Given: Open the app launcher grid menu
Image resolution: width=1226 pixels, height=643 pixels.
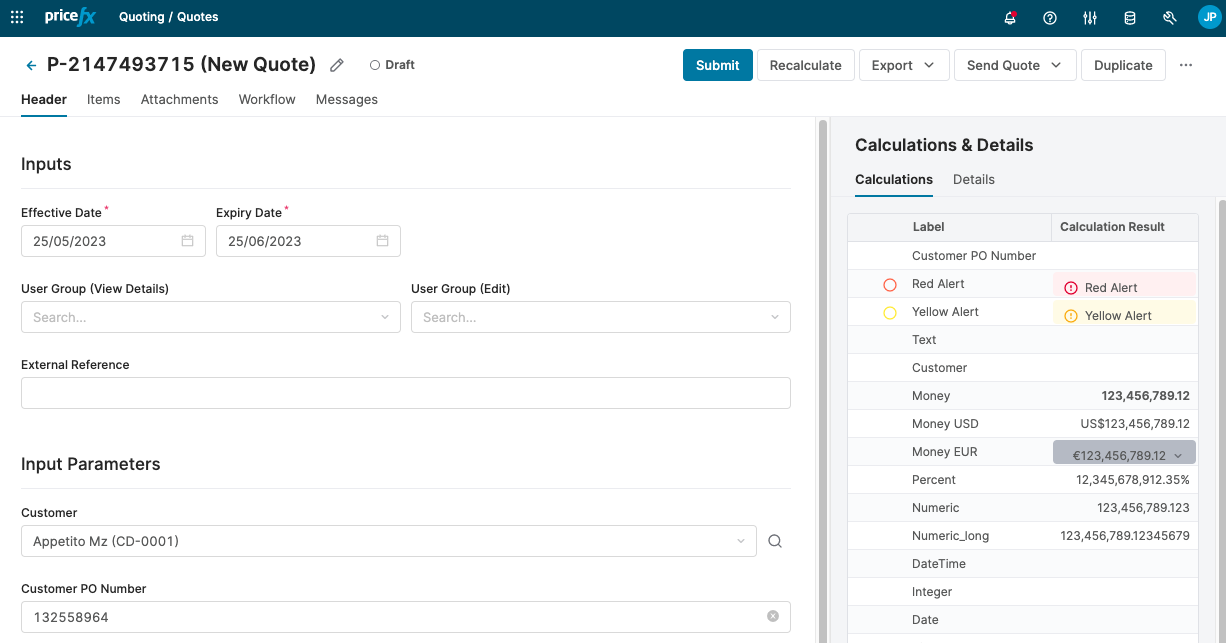Looking at the screenshot, I should tap(17, 17).
